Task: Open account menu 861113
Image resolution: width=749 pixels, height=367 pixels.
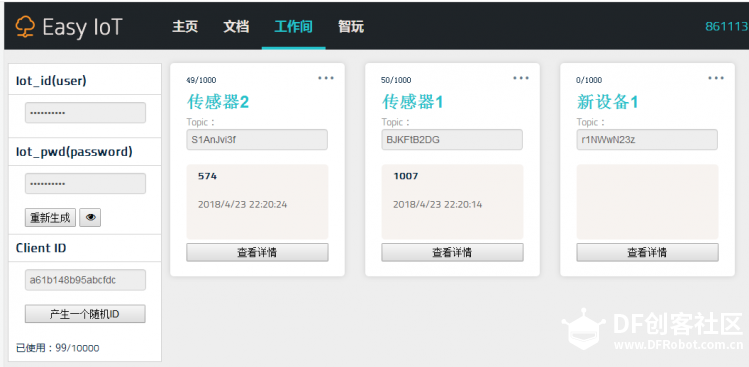Action: [x=727, y=27]
